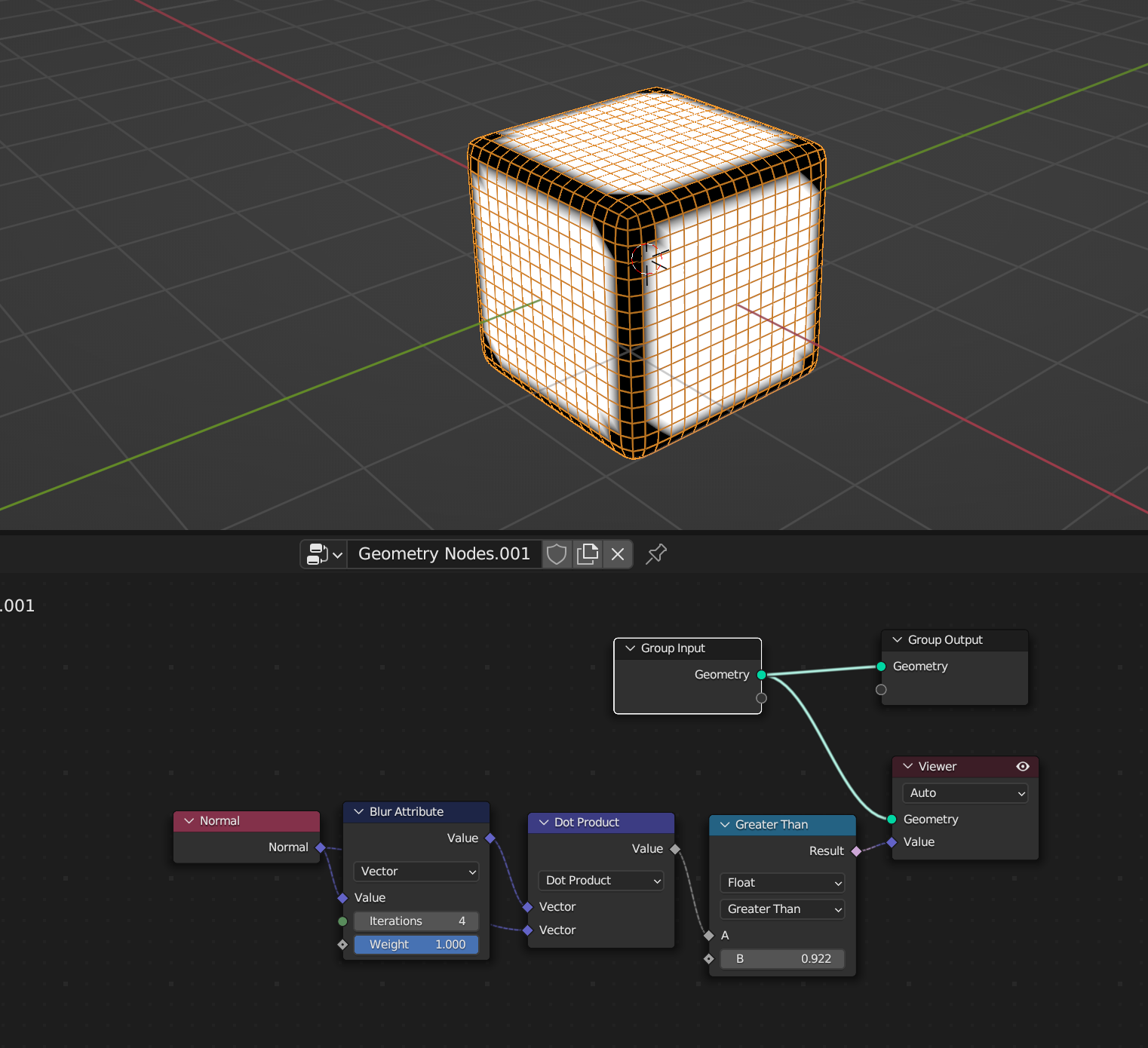
Task: Click the Blur Attribute Value input socket
Action: click(x=342, y=898)
